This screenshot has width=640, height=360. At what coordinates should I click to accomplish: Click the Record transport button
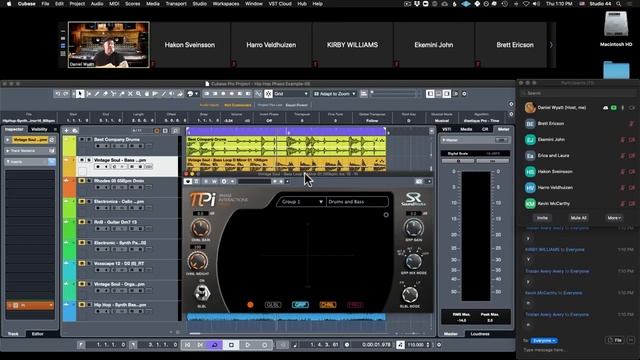(x=264, y=345)
